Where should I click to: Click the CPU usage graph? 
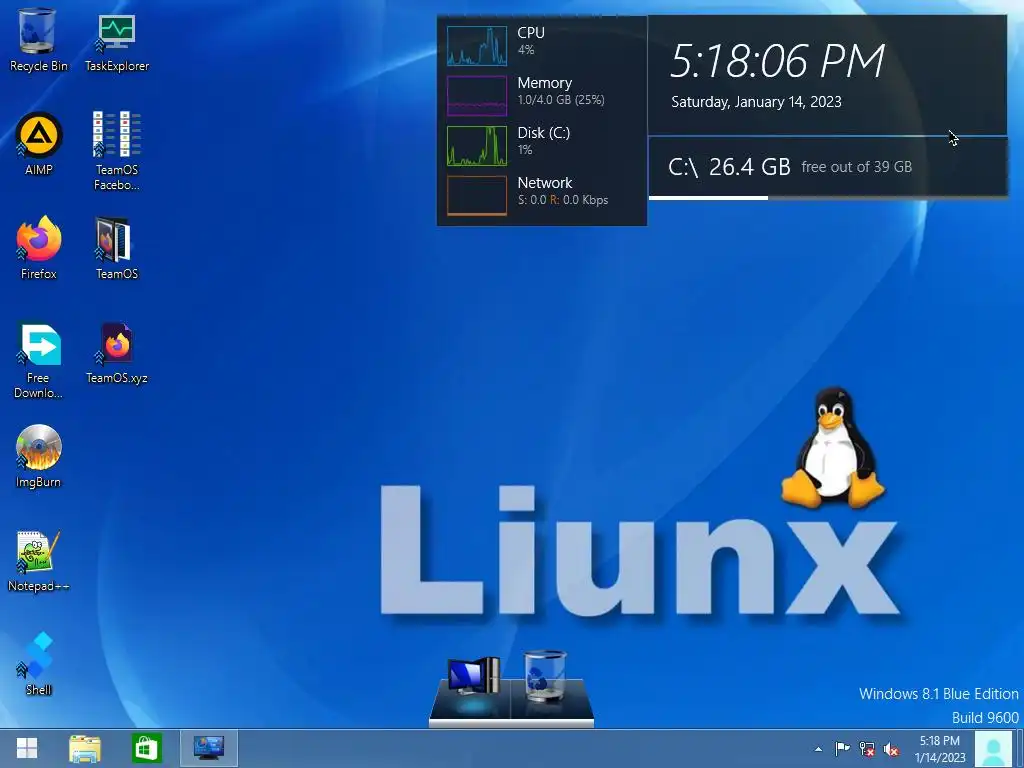(x=477, y=46)
